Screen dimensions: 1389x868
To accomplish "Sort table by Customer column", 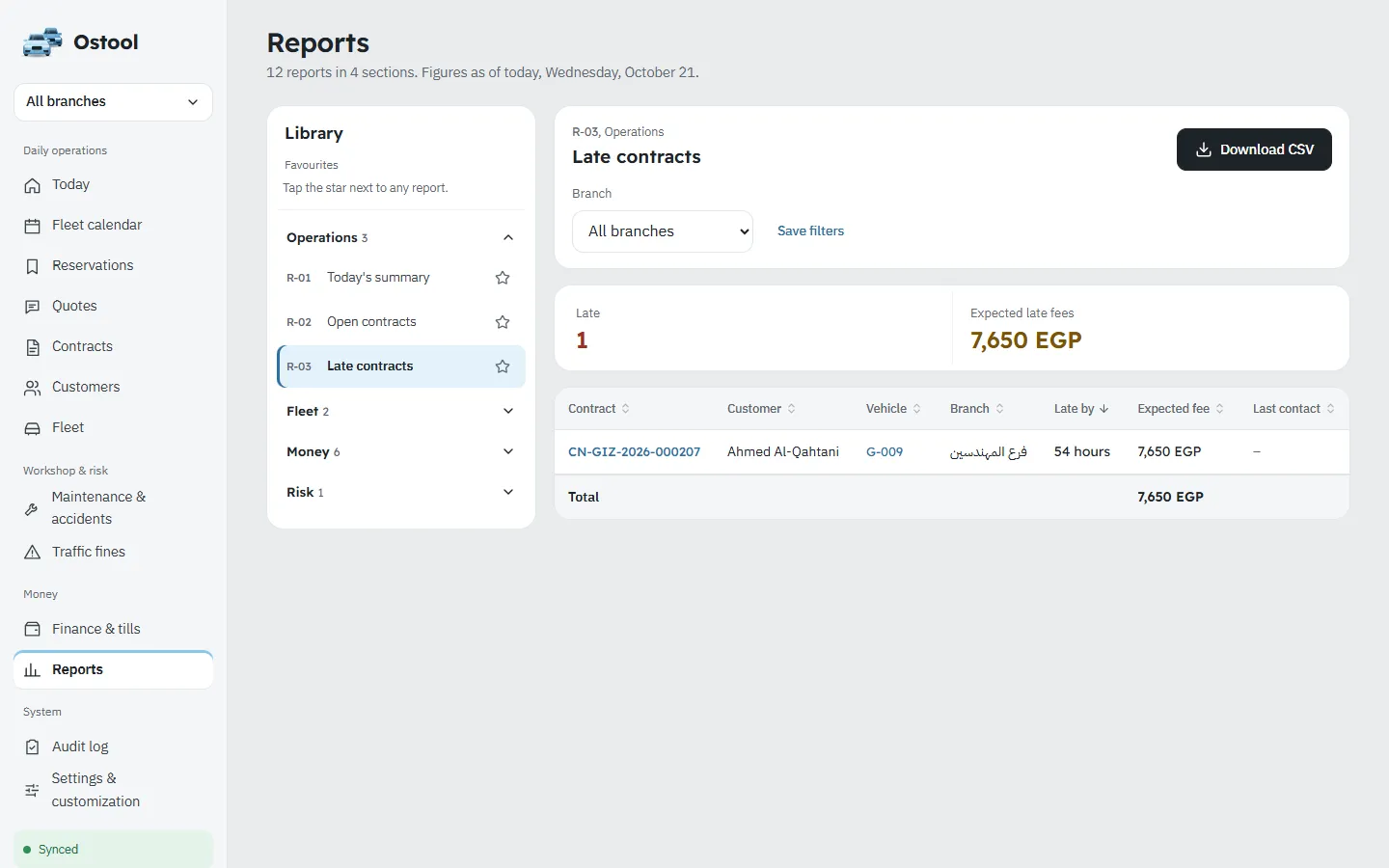I will (x=762, y=409).
